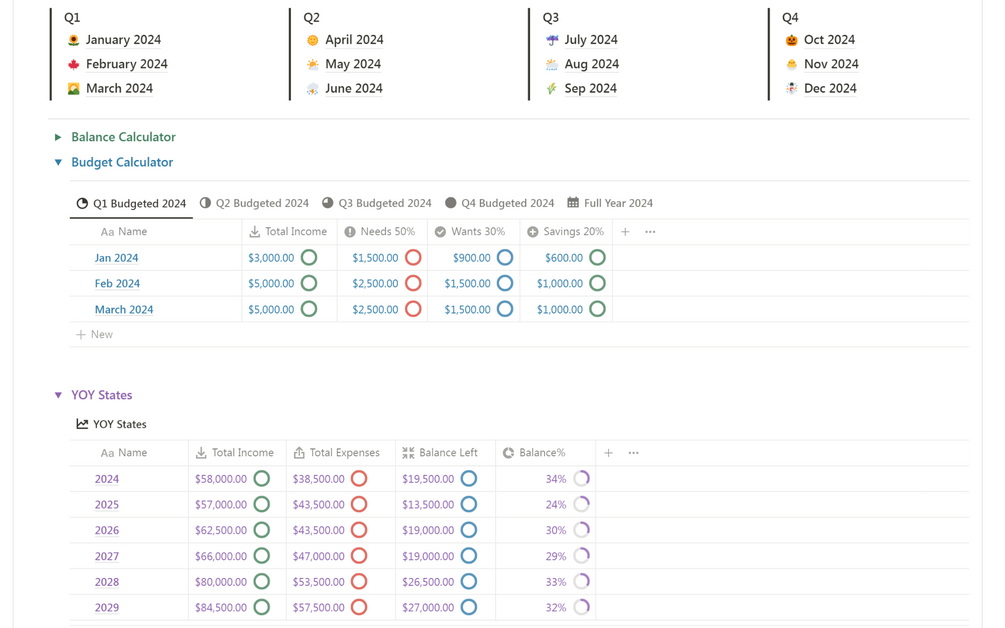
Task: Open the Budget Calculator table options menu
Action: click(650, 232)
